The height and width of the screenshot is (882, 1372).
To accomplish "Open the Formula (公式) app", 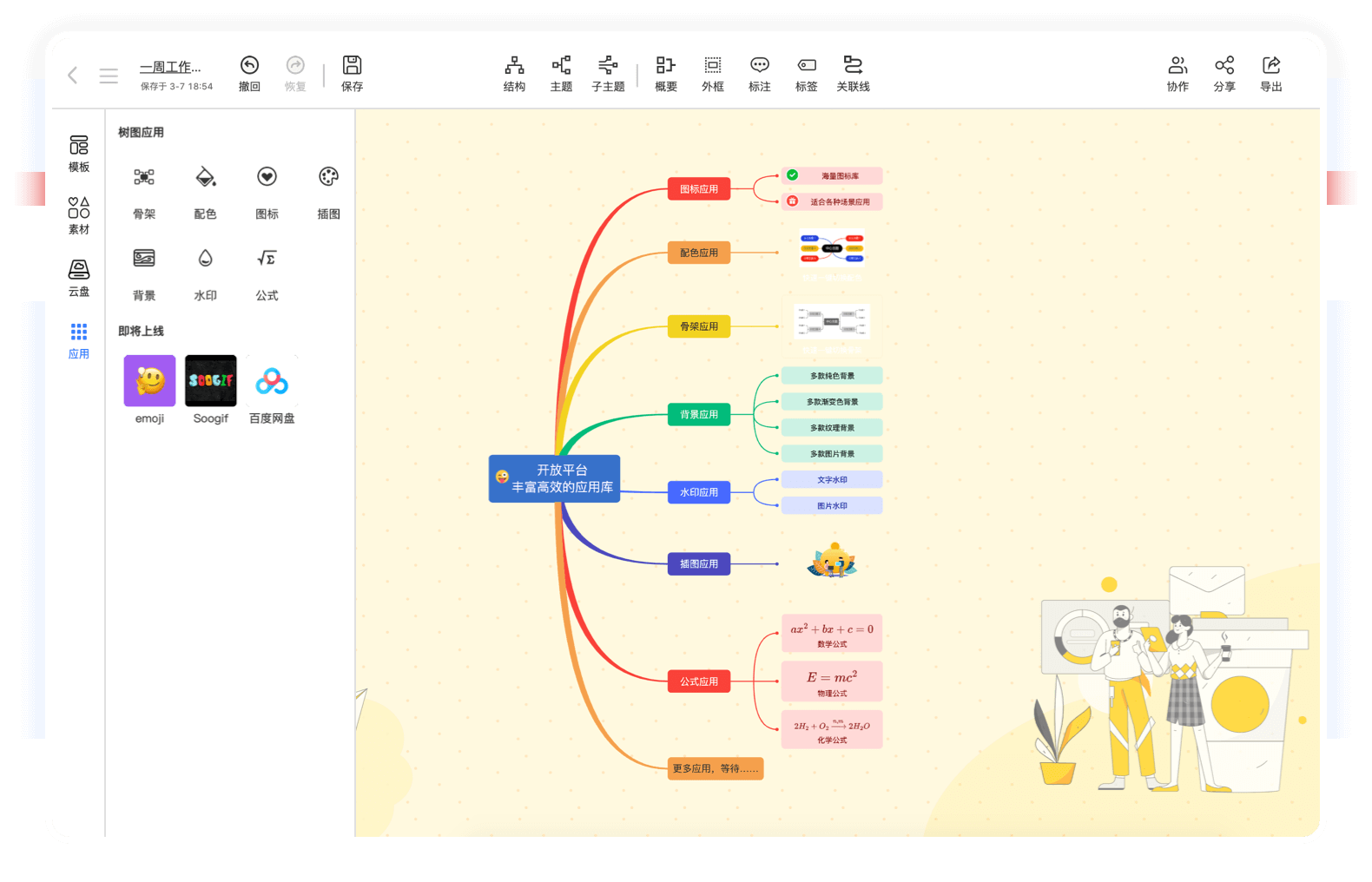I will click(267, 260).
